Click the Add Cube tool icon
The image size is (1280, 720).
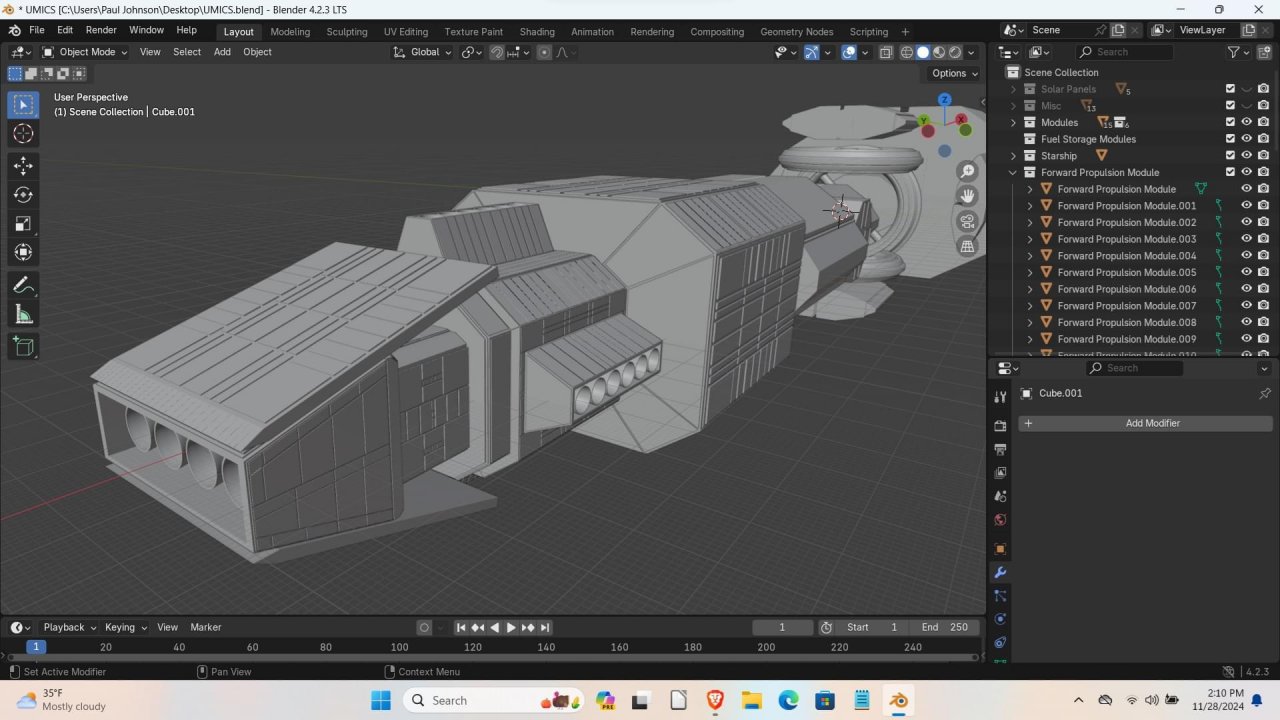(x=23, y=346)
